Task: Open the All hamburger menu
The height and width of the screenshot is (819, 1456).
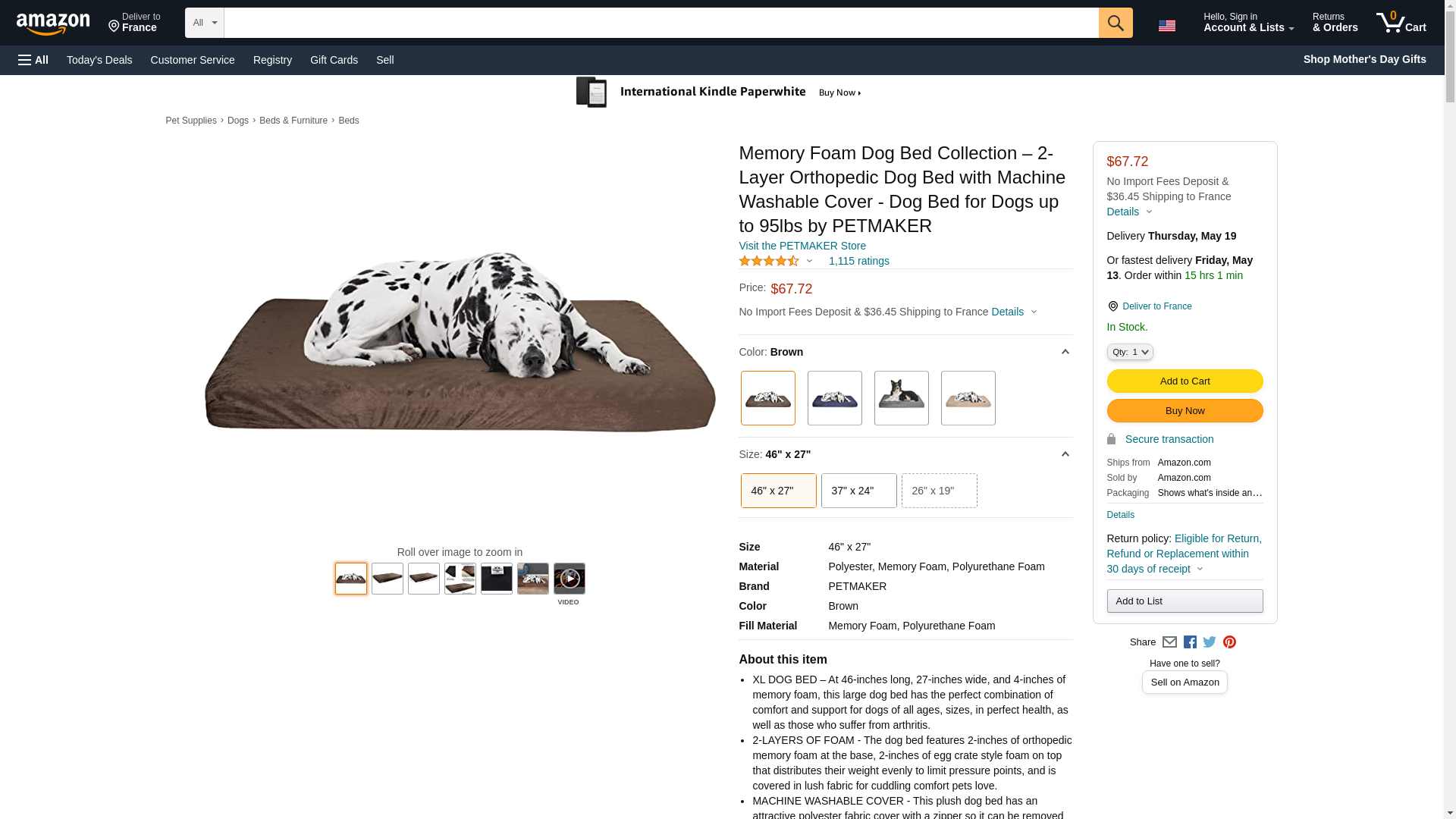Action: (33, 60)
